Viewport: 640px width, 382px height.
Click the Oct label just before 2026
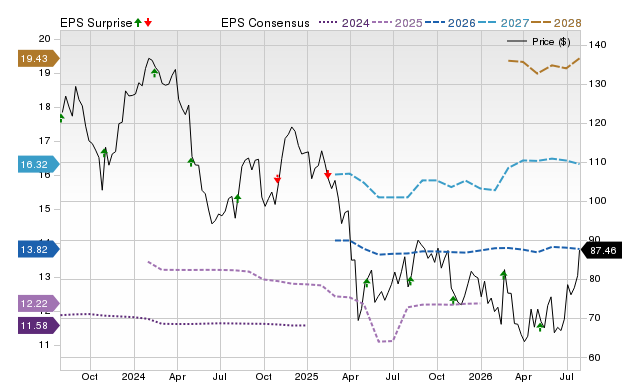point(437,376)
